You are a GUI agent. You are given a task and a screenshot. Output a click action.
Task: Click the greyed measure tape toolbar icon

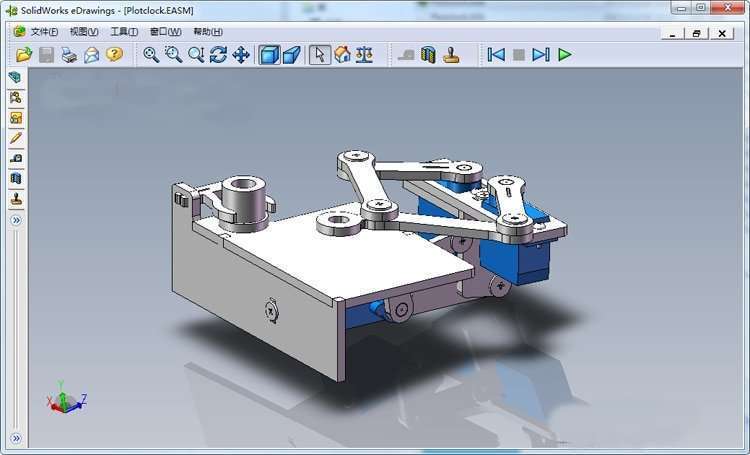pyautogui.click(x=407, y=55)
